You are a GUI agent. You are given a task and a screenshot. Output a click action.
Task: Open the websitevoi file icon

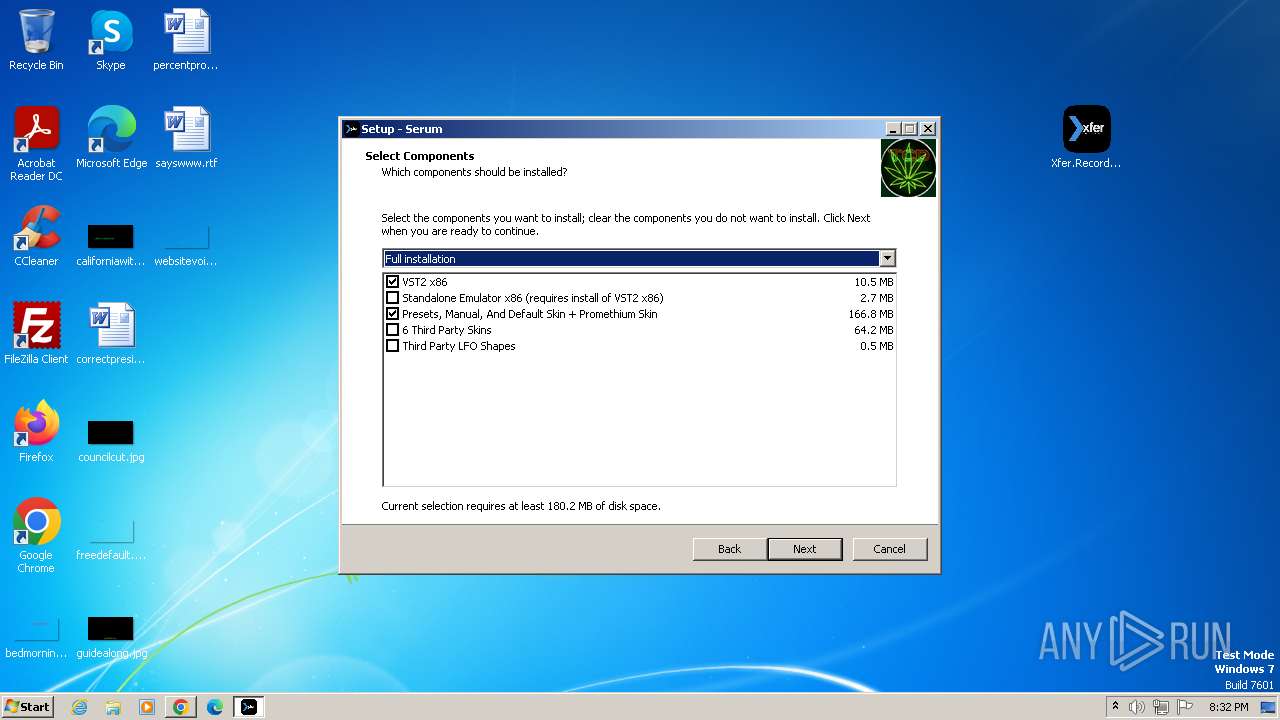point(186,244)
